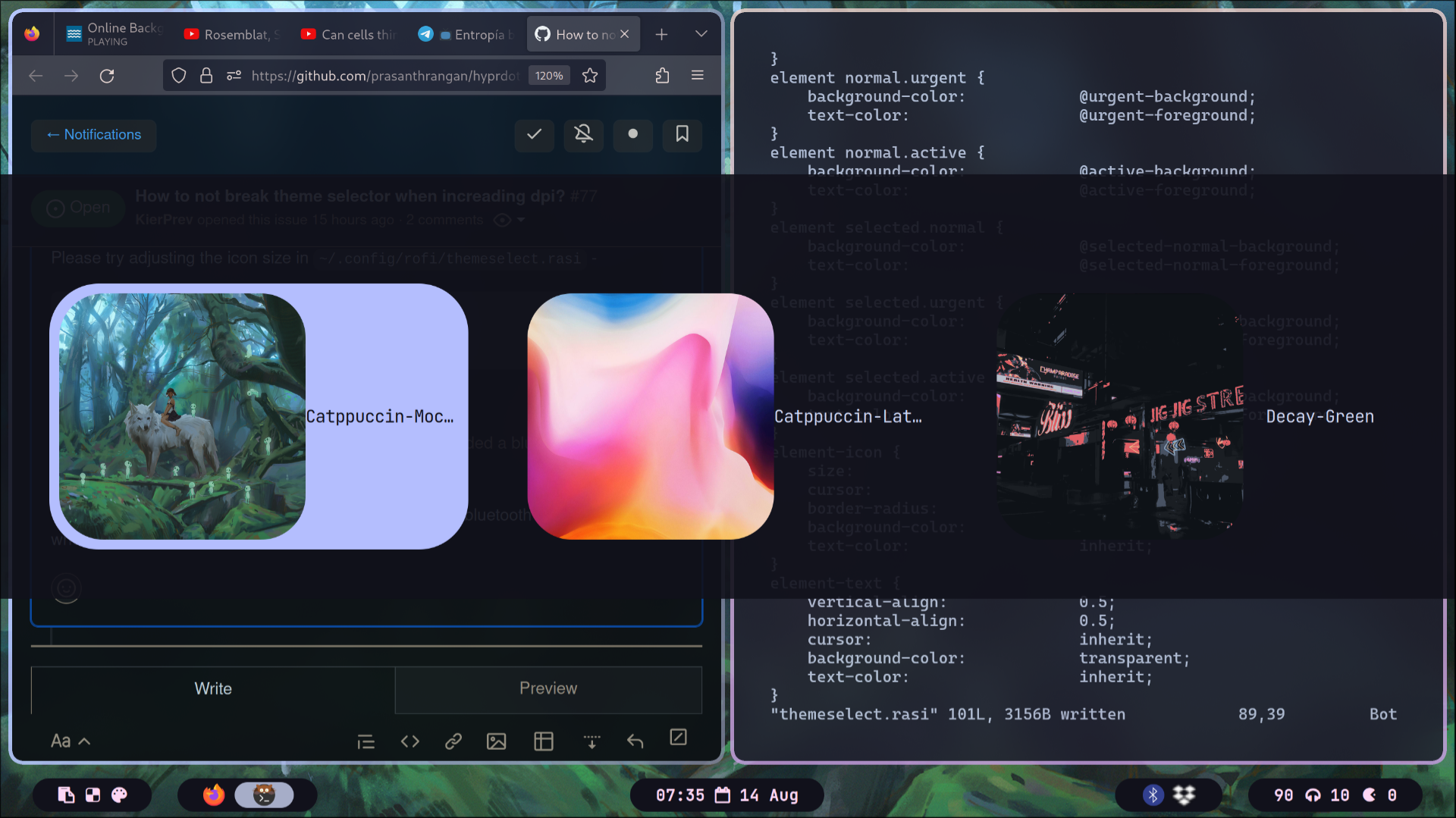Open the tab overview chevron in Firefox

pyautogui.click(x=701, y=33)
